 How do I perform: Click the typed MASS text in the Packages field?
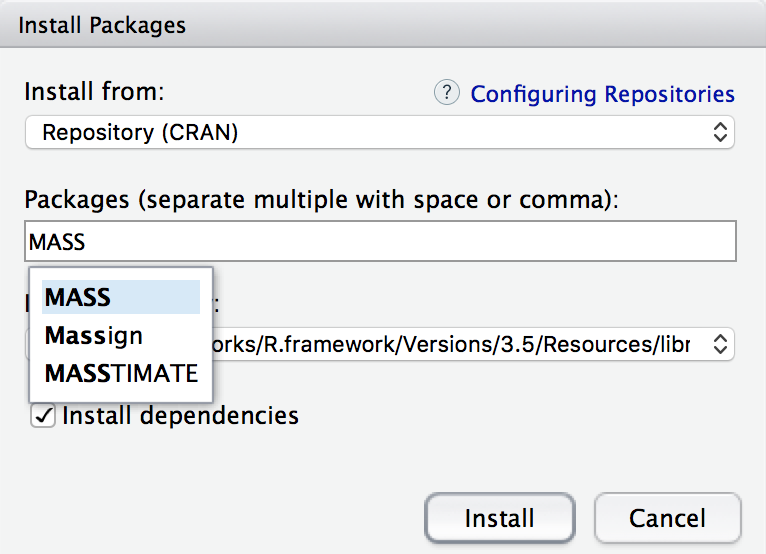[x=57, y=242]
